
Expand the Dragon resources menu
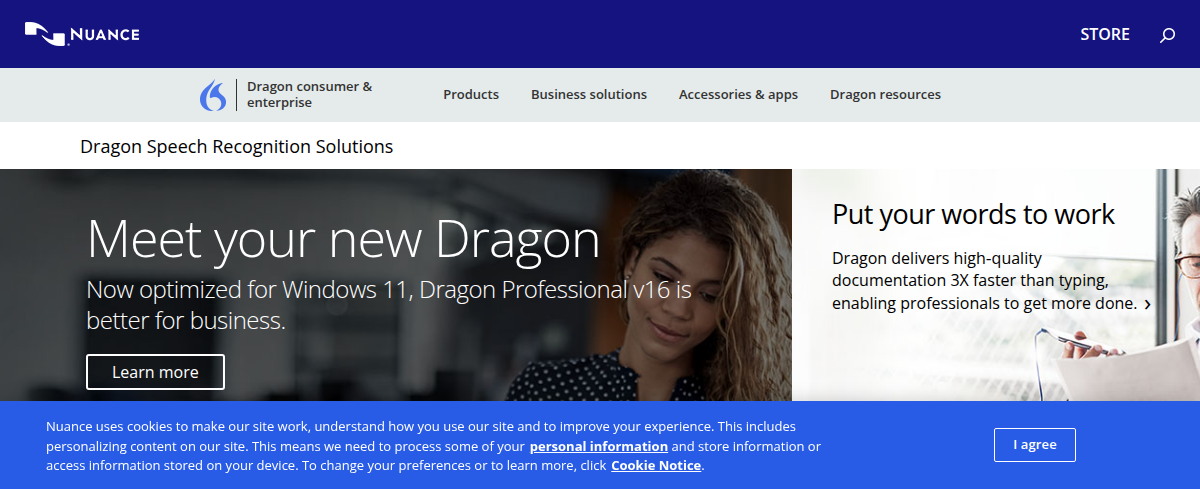885,95
